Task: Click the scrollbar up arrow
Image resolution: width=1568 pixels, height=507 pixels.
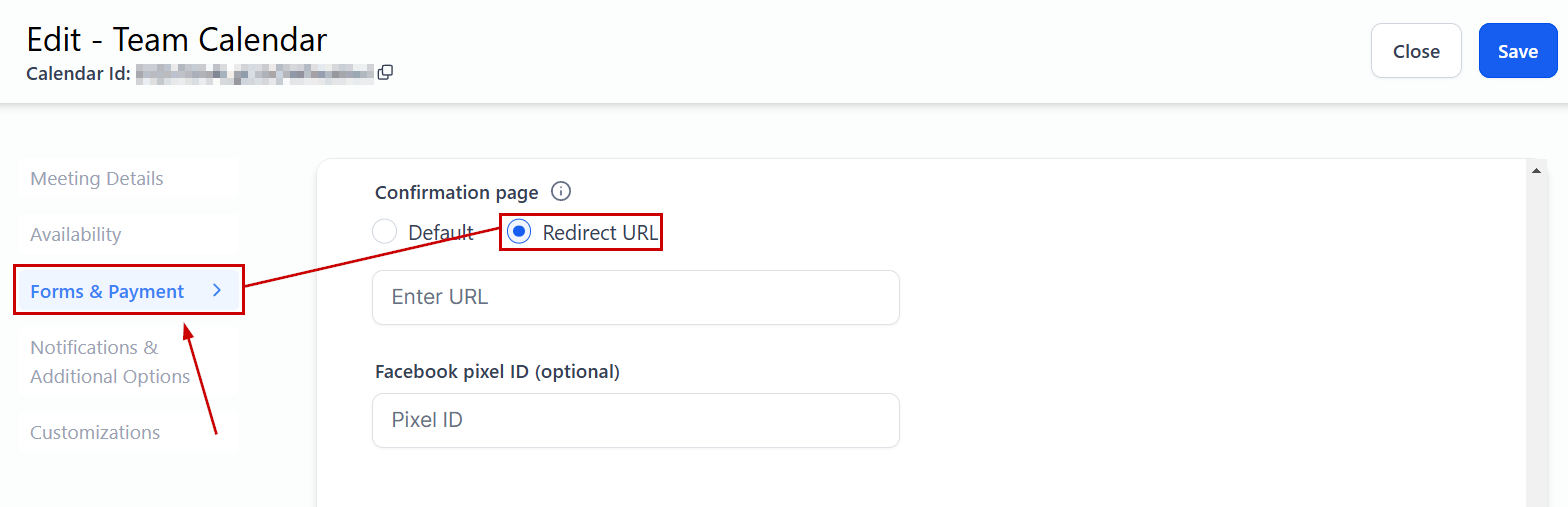Action: [x=1535, y=171]
